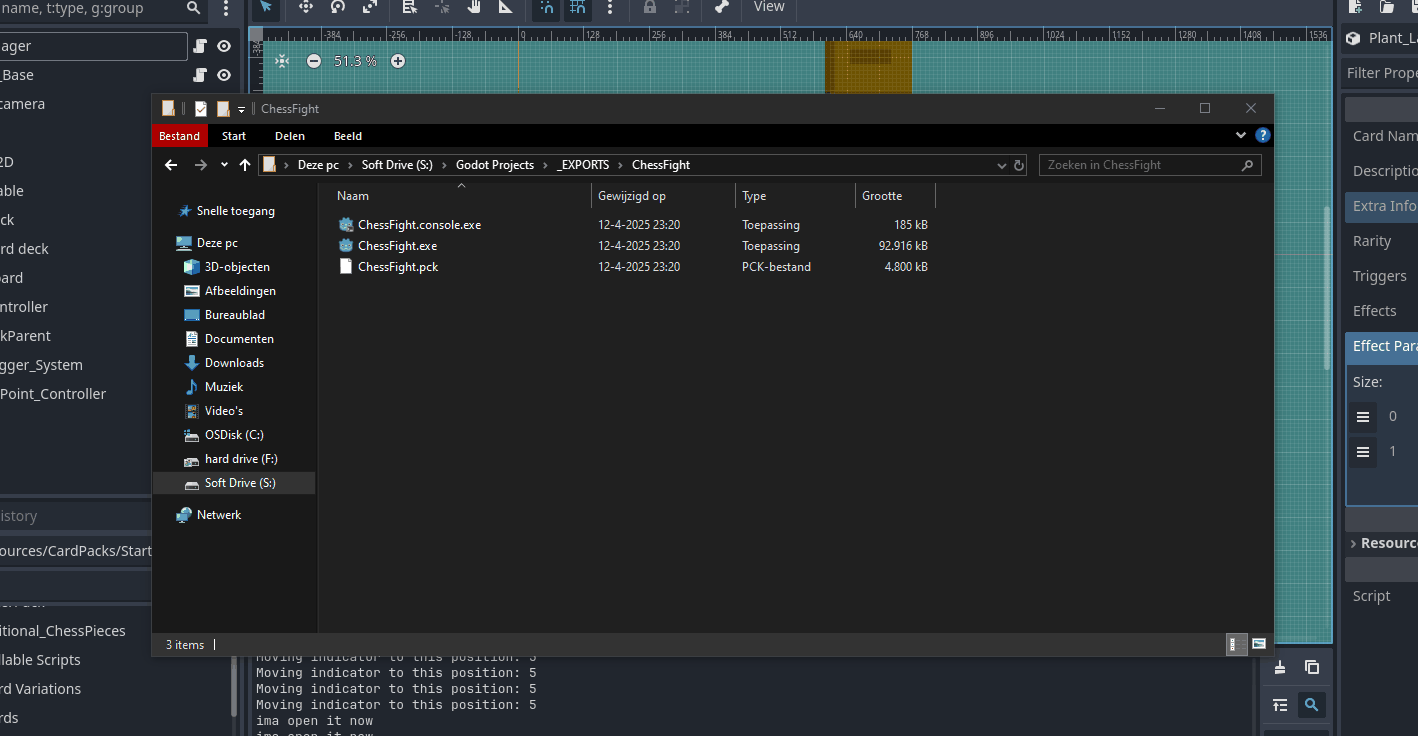This screenshot has width=1418, height=736.
Task: Click the scene filter search magnifier icon
Action: [x=194, y=8]
